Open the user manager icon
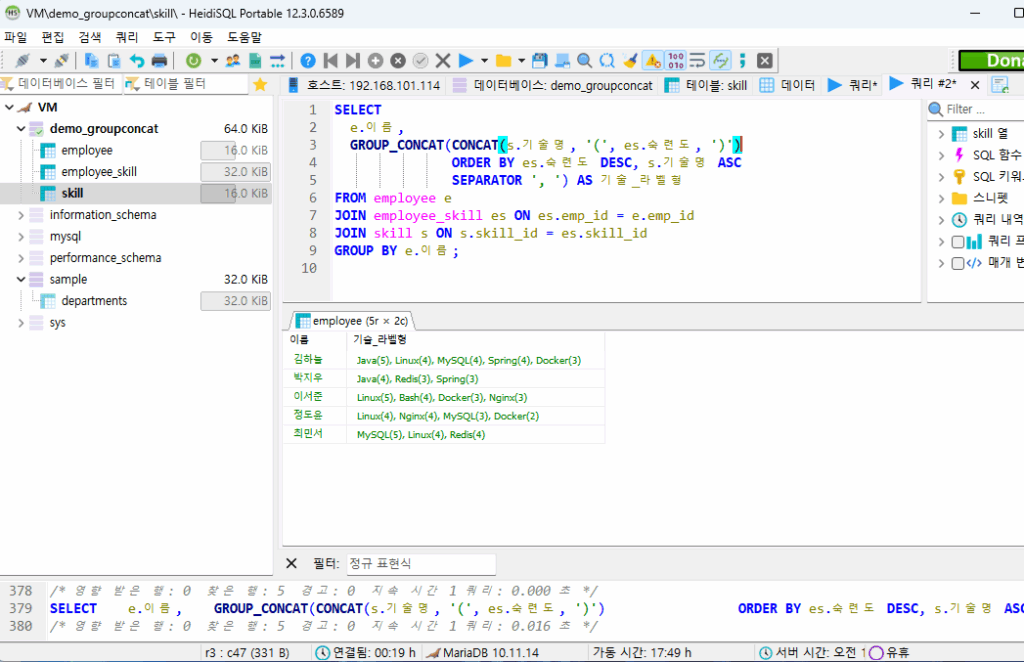1024x662 pixels. pos(232,61)
